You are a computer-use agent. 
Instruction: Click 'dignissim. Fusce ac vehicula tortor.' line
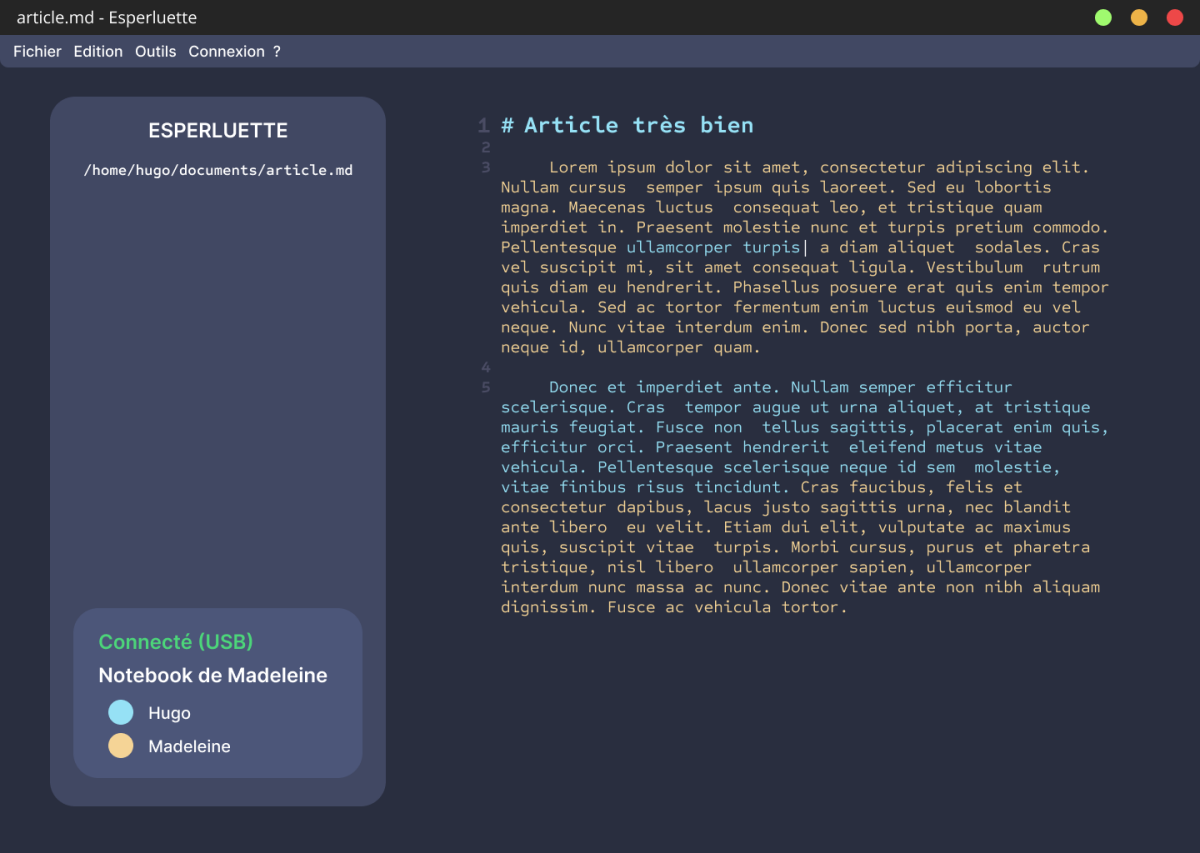click(x=674, y=607)
